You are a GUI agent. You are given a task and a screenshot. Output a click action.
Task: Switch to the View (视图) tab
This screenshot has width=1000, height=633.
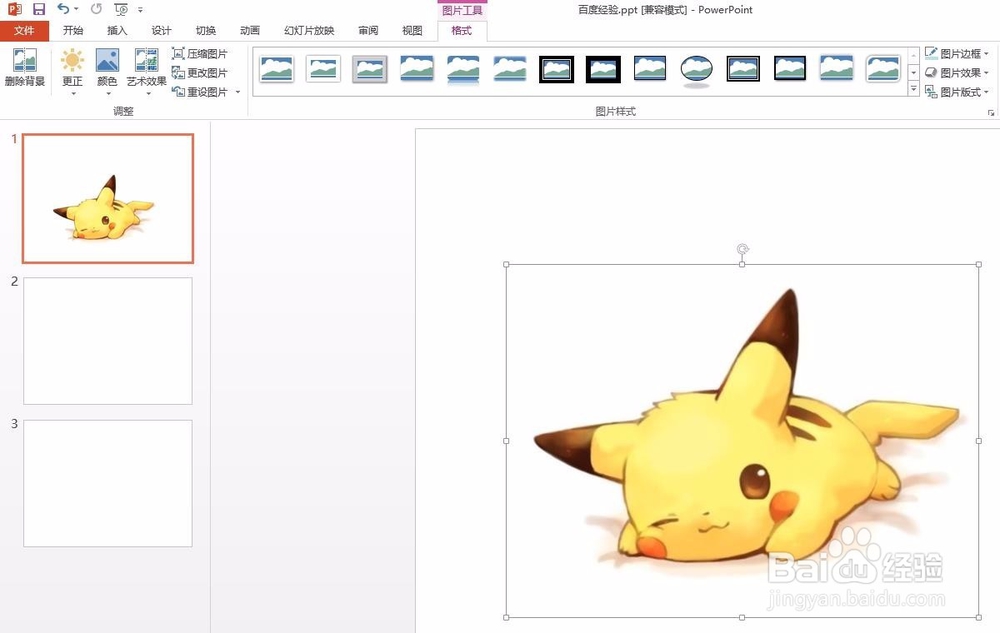click(412, 31)
